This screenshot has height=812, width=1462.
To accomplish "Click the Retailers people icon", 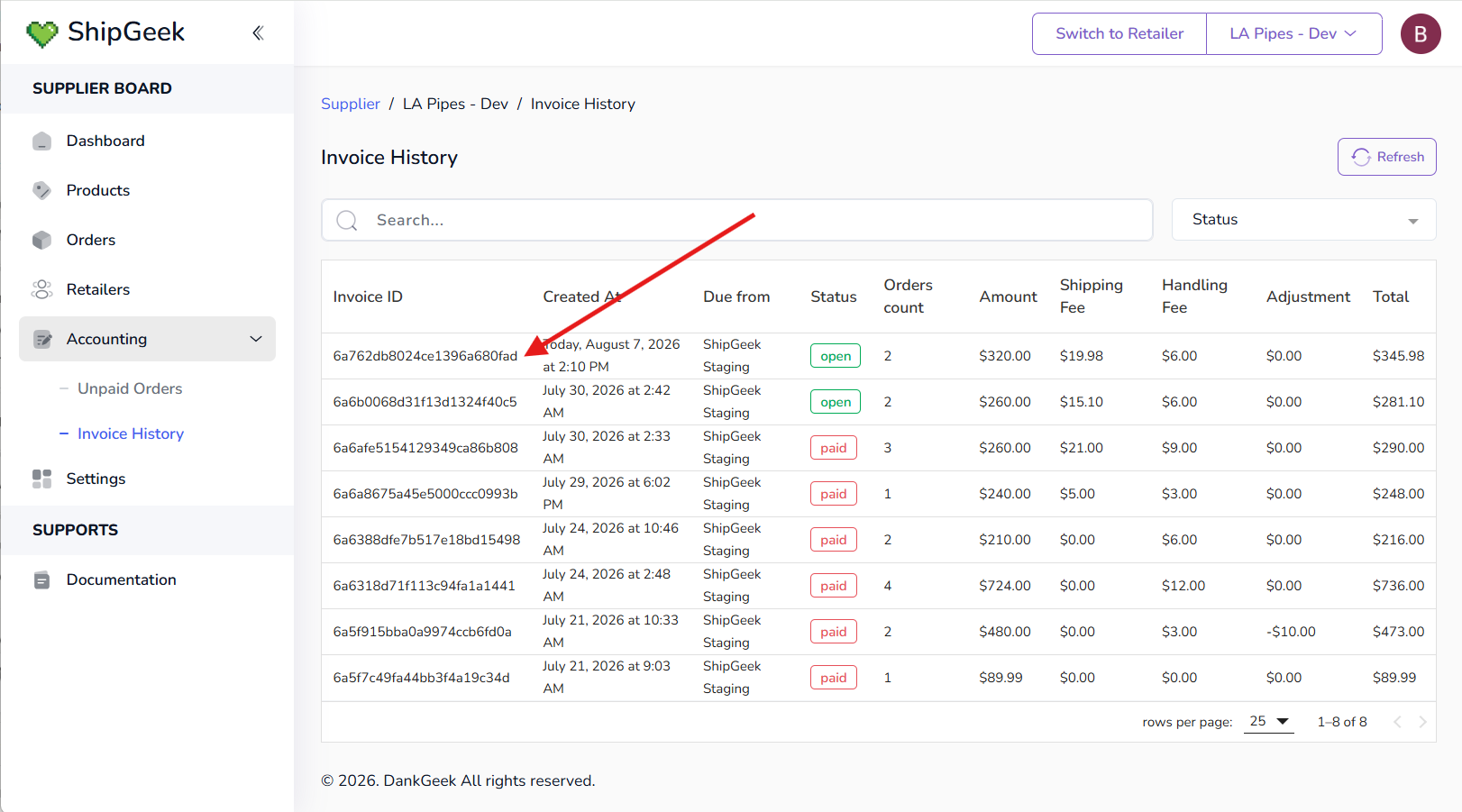I will click(41, 289).
